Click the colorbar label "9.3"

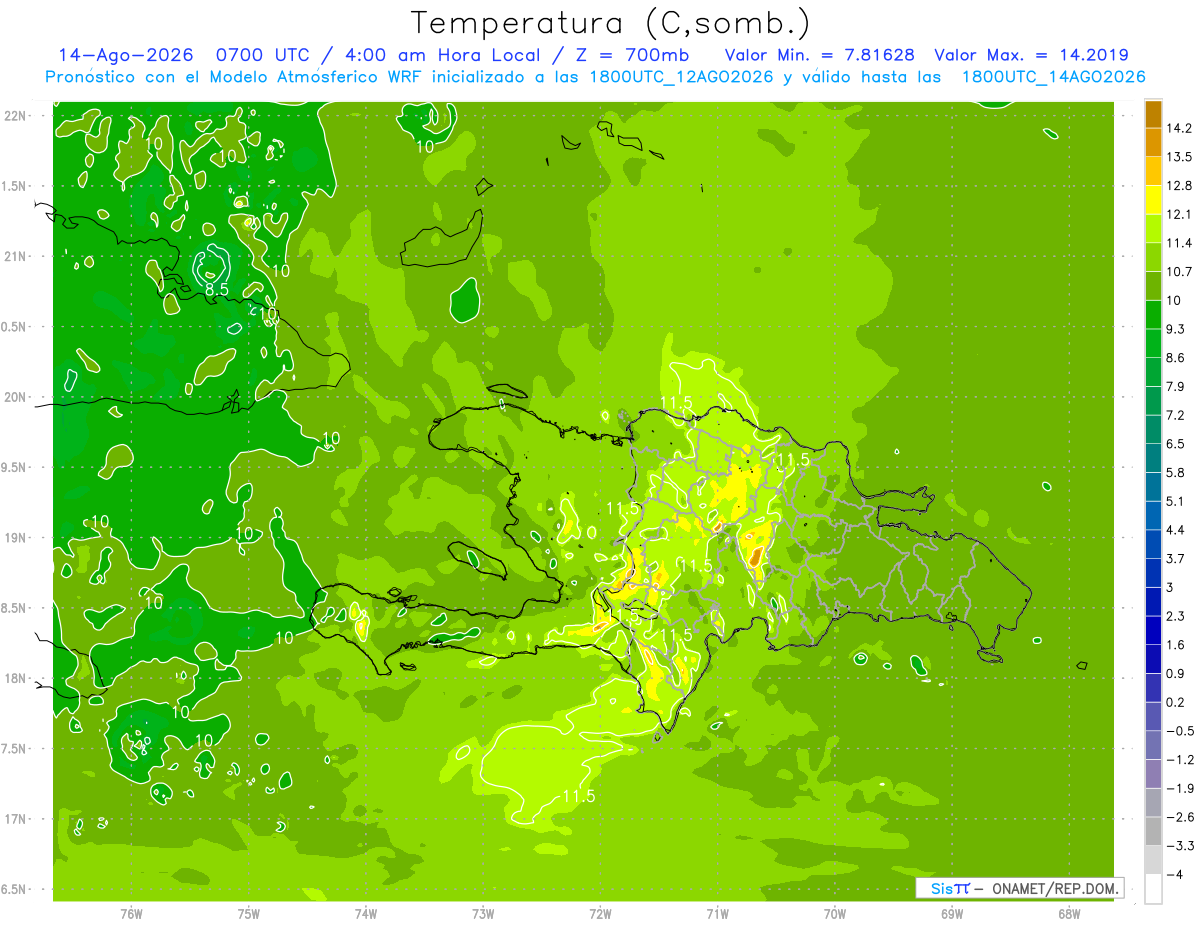(1176, 329)
